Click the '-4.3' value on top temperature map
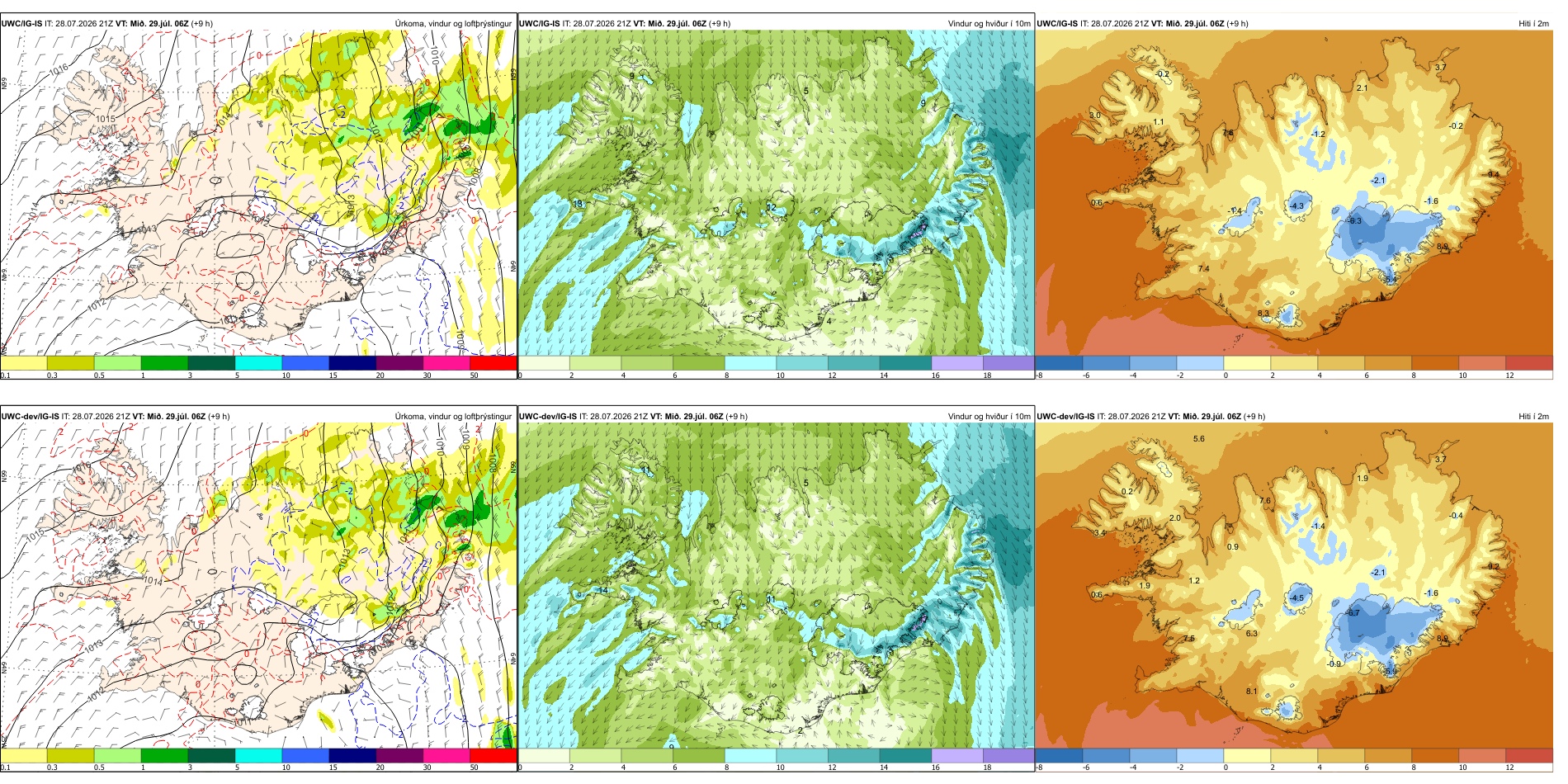The width and height of the screenshot is (1568, 784). (x=1297, y=206)
